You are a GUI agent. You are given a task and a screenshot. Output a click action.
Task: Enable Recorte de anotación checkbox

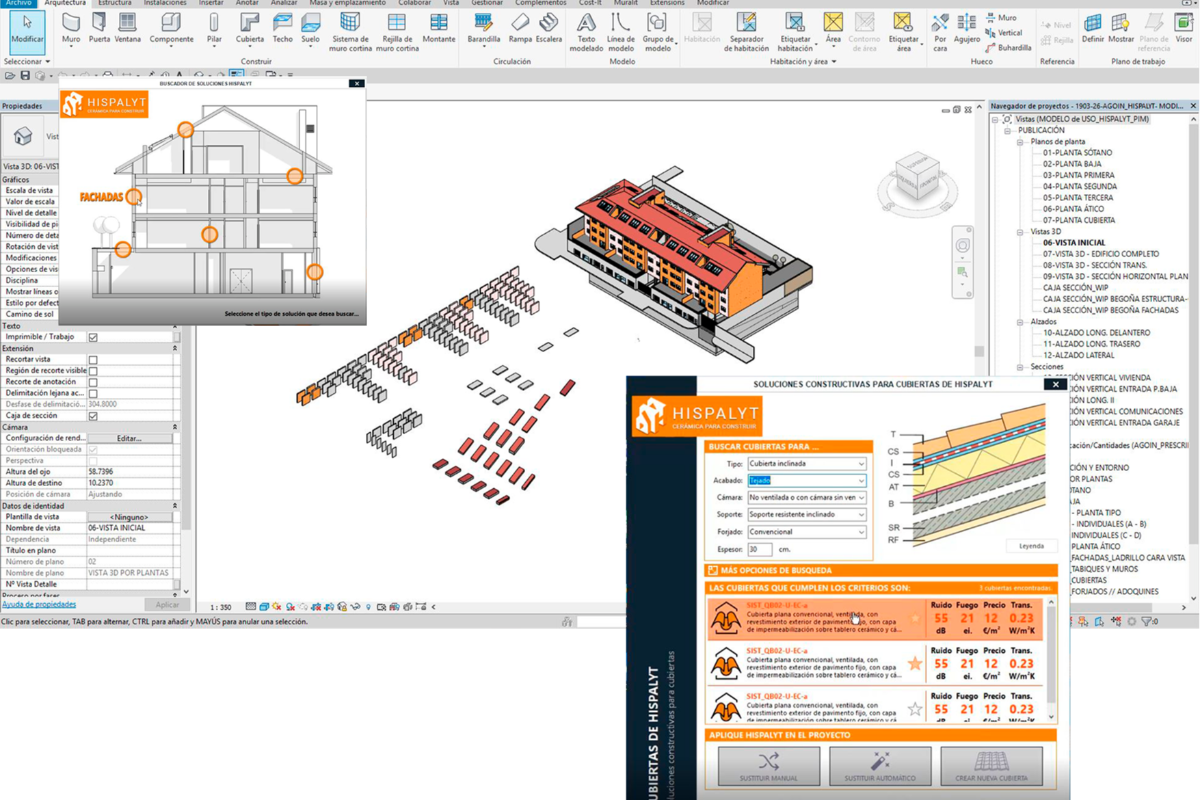point(93,382)
